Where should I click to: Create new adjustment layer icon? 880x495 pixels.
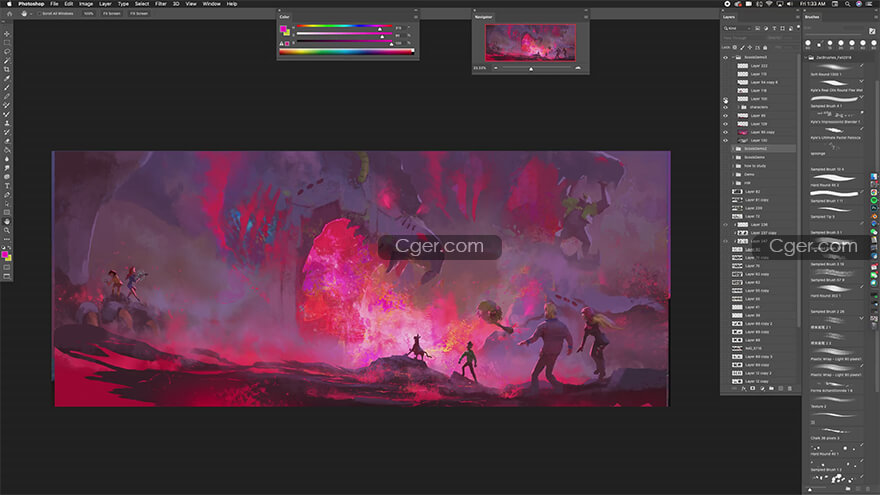(762, 388)
